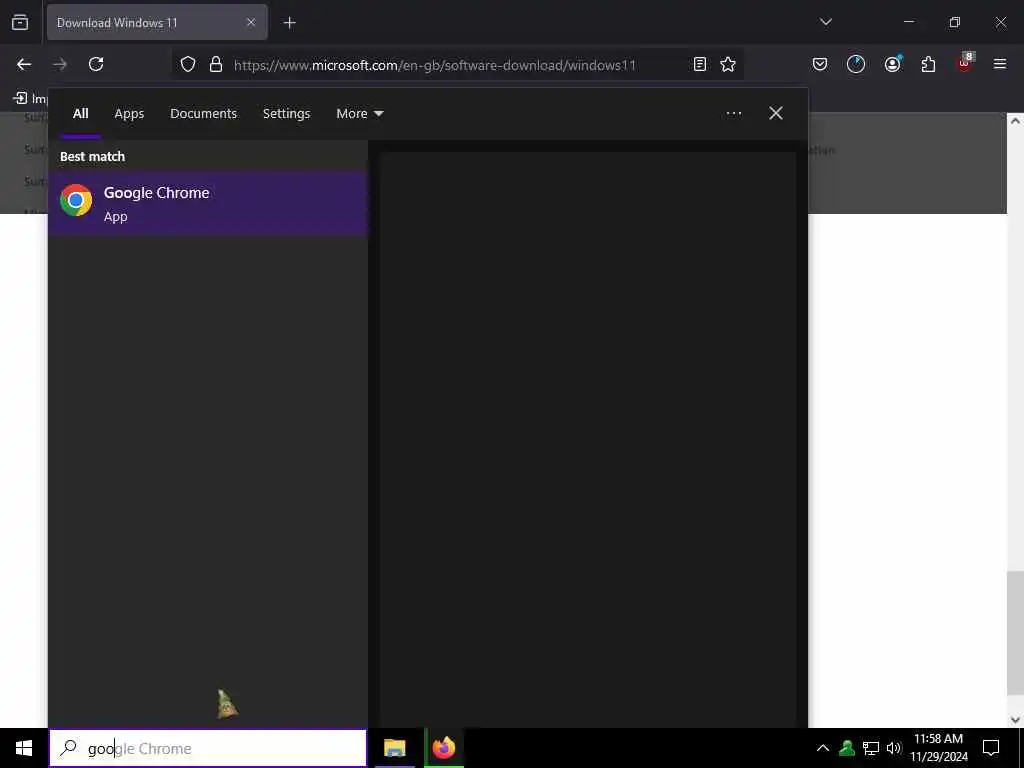The width and height of the screenshot is (1024, 768).
Task: Open Google Chrome best match result
Action: pos(208,203)
